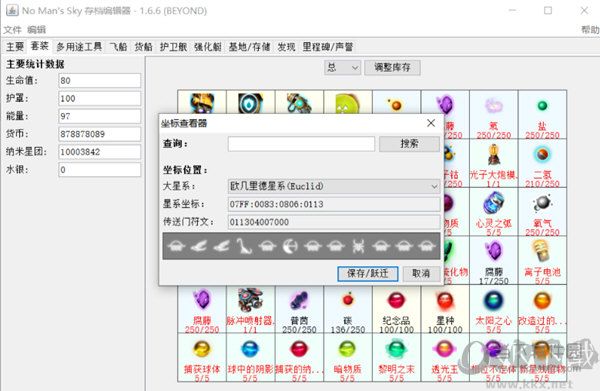Screen dimensions: 600x391
Task: Select the 改造过的 5/5 orange orb
Action: 542,309
